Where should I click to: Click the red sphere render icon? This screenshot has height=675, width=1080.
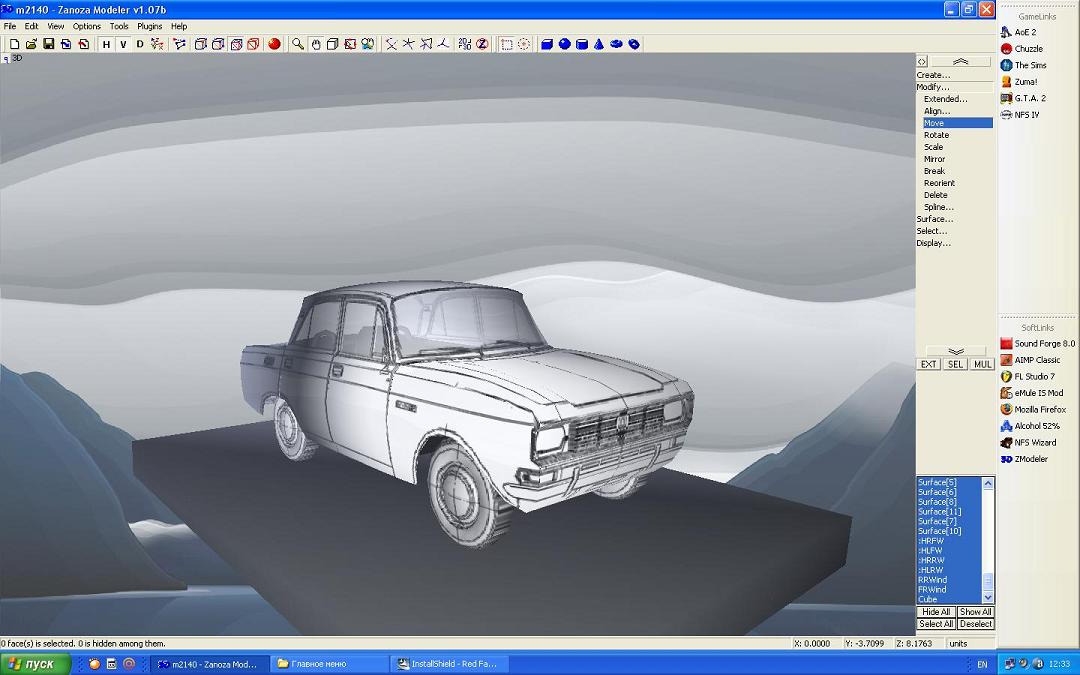[x=274, y=44]
